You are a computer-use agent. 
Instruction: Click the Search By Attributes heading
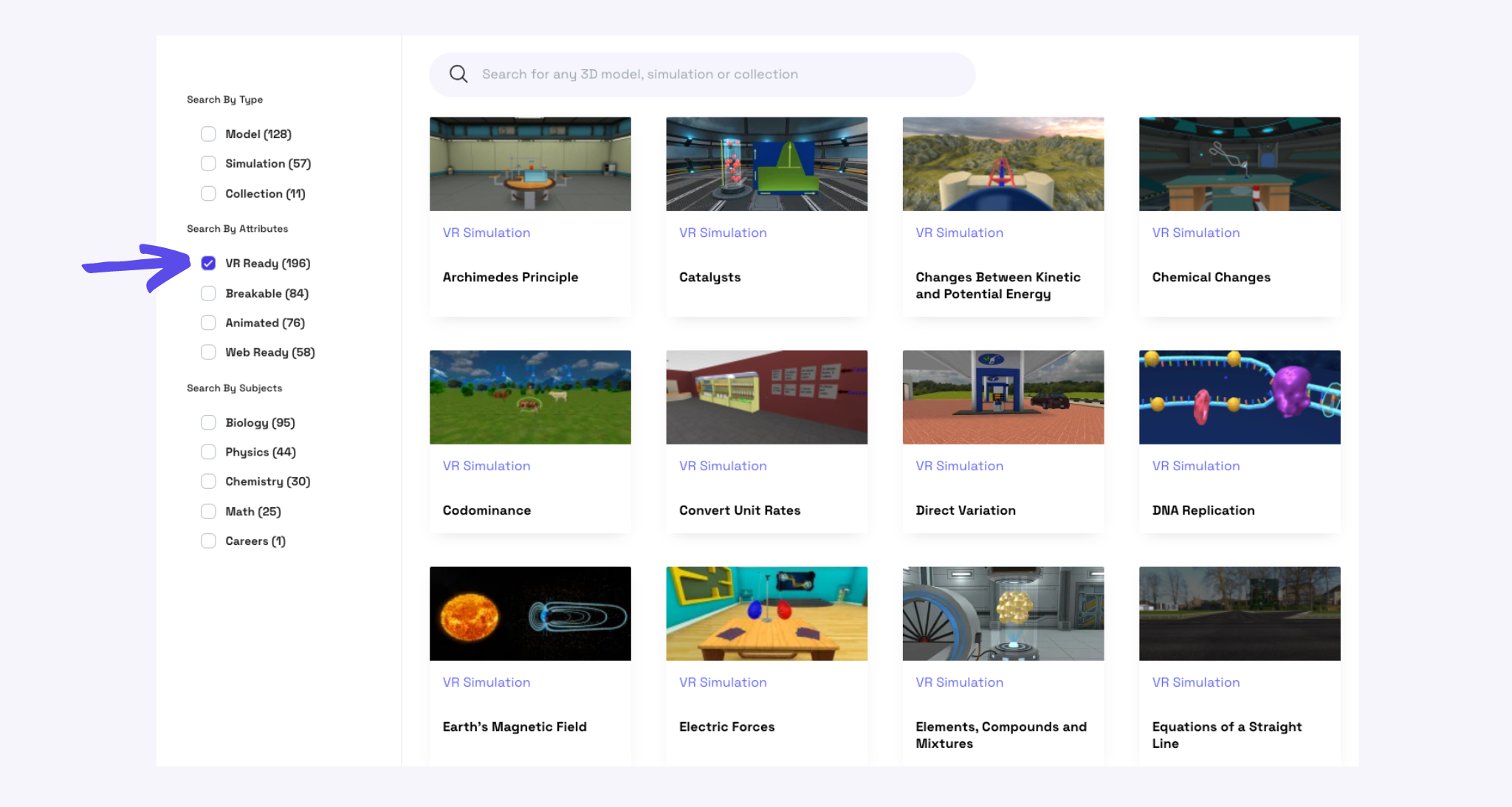click(x=237, y=229)
